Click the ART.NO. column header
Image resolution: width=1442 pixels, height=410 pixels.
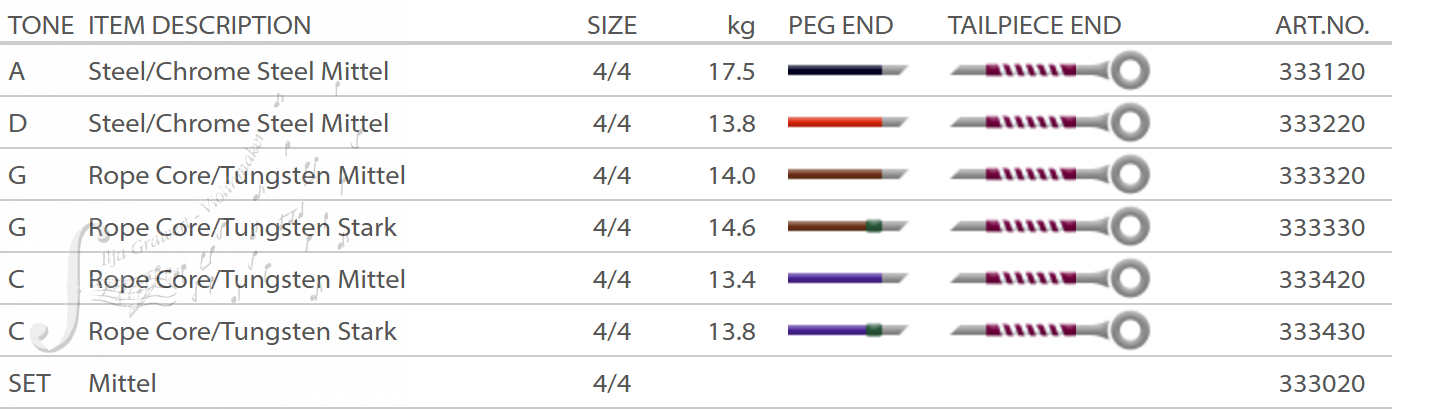pyautogui.click(x=1322, y=25)
